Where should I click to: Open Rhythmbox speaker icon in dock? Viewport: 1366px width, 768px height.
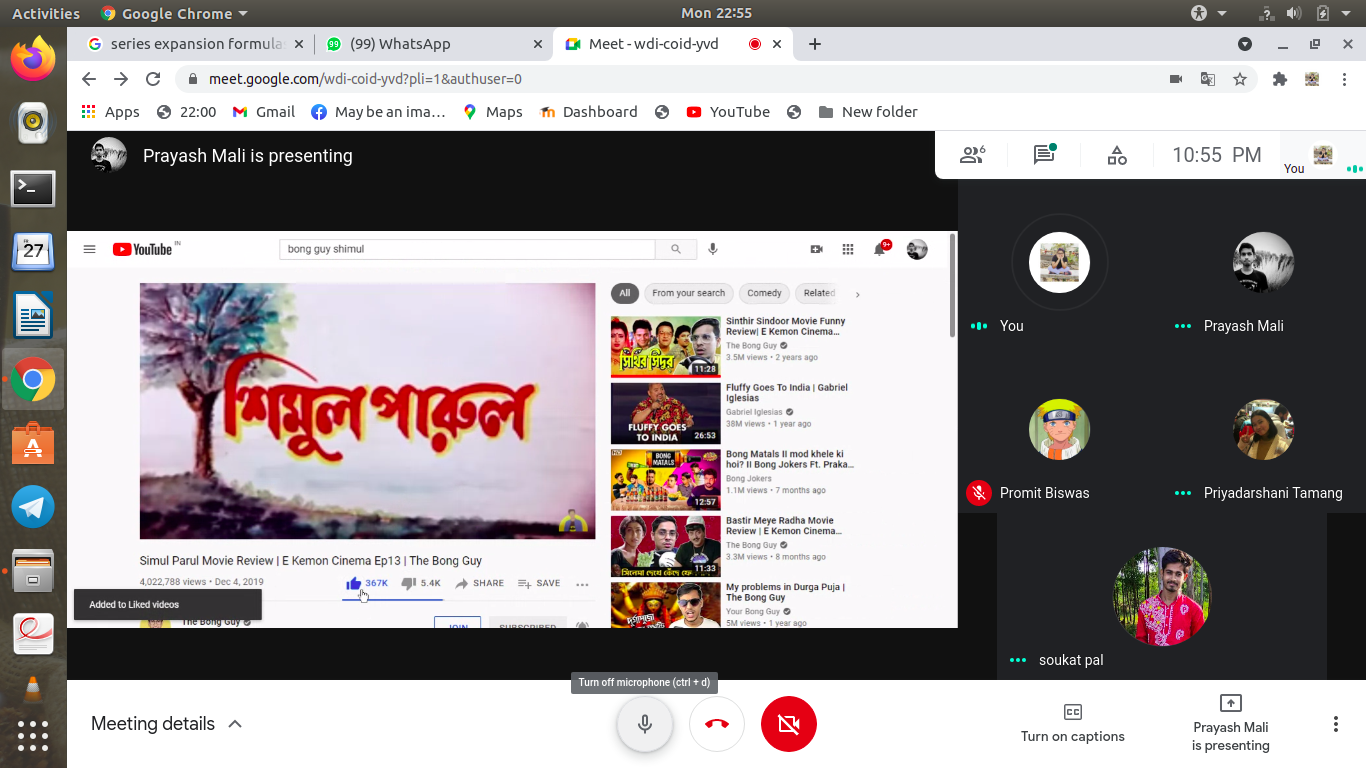pyautogui.click(x=33, y=123)
